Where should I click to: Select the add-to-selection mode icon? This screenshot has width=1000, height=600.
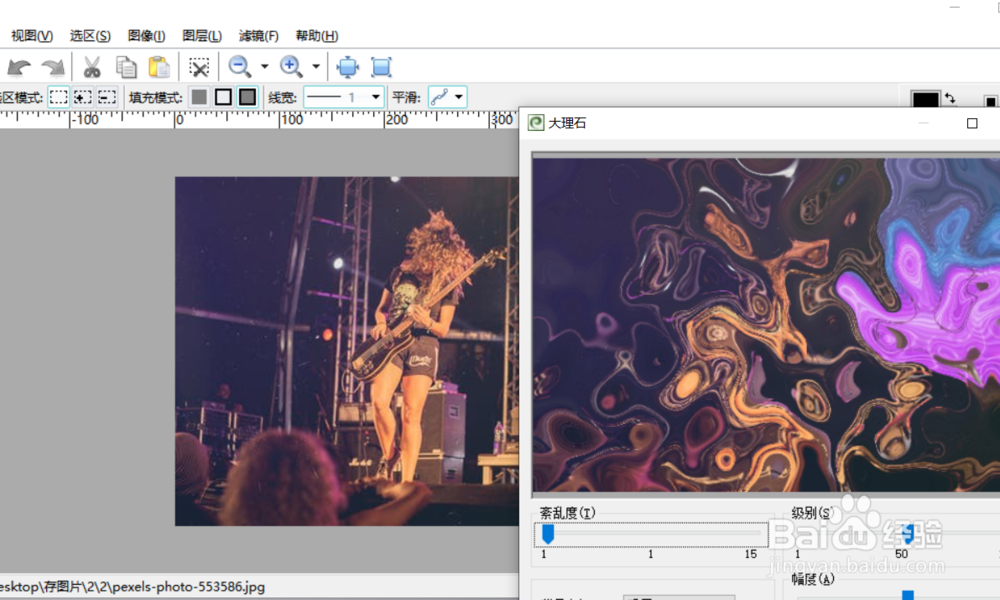click(83, 98)
